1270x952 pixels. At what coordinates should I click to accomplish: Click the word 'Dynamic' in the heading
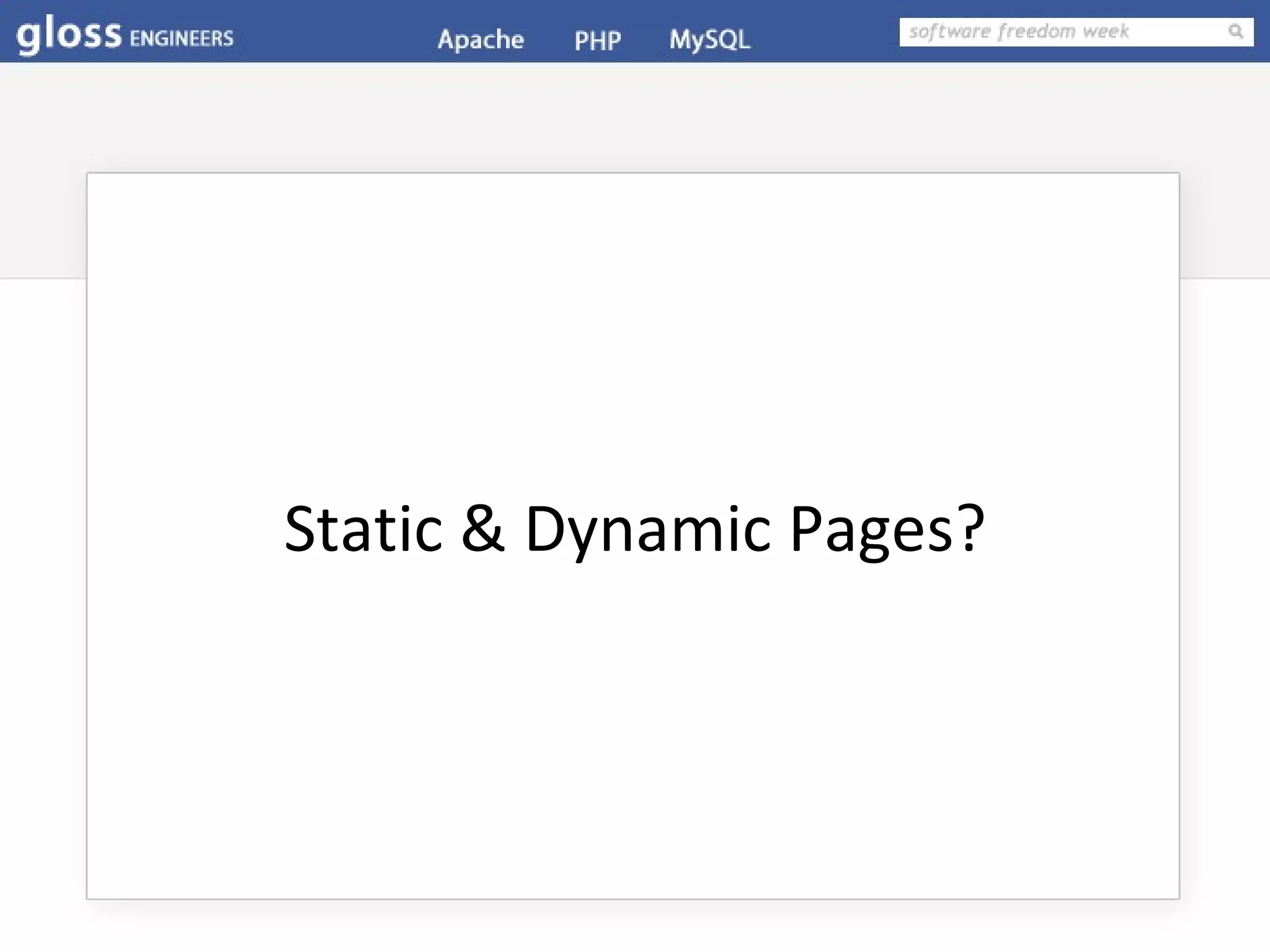point(648,529)
